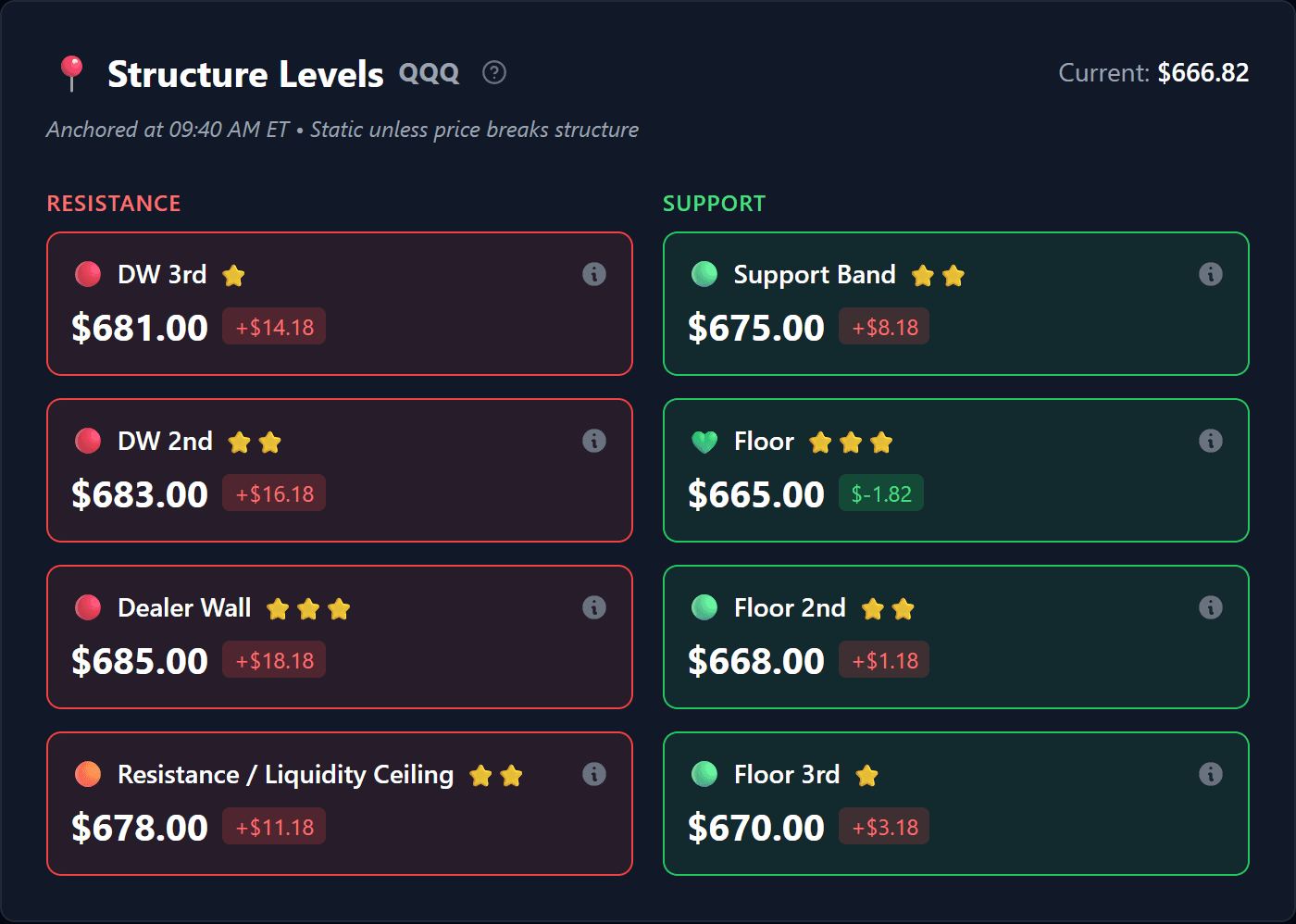Click the $675.00 price value
1296x924 pixels.
756,328
